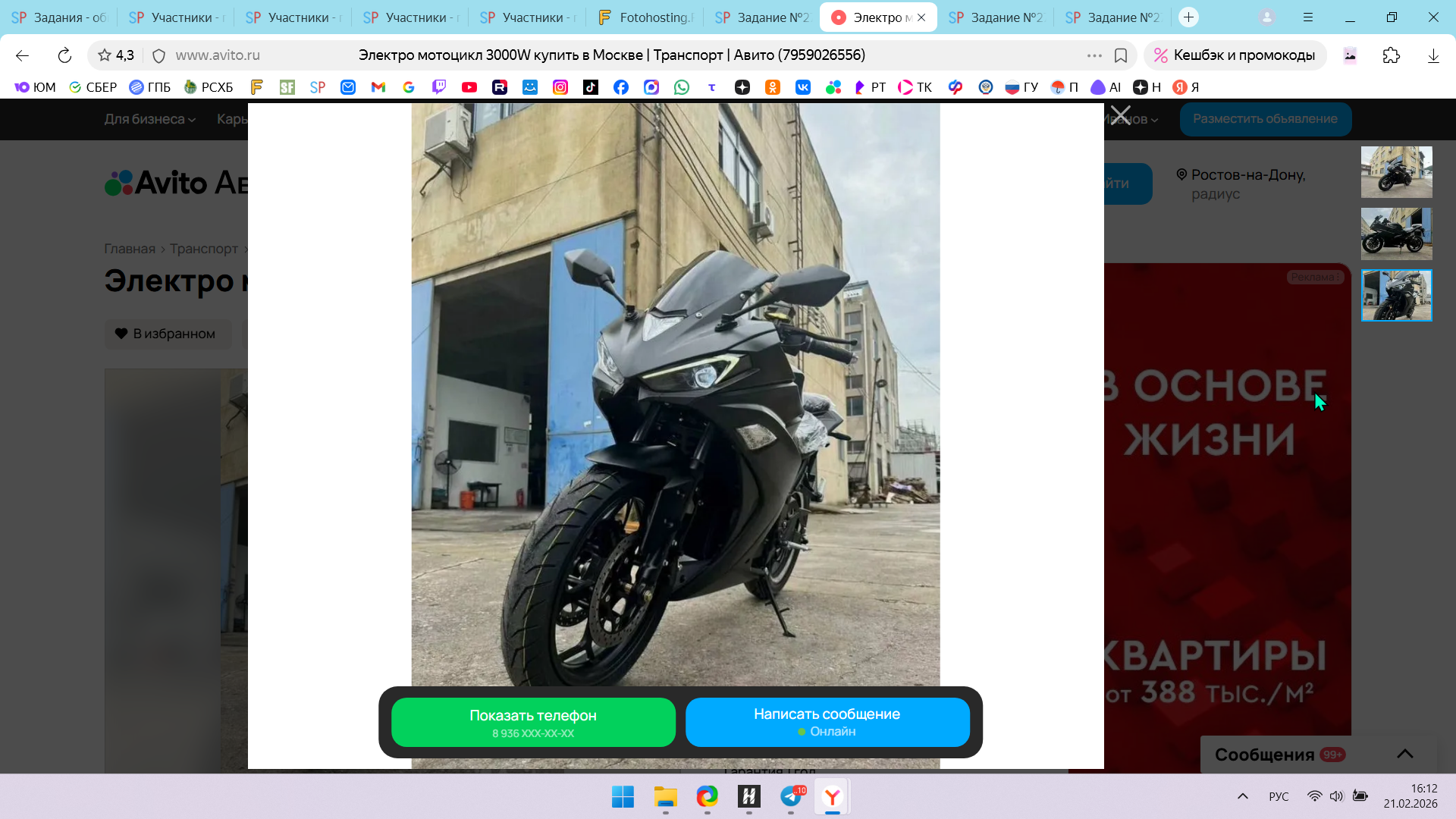1456x819 pixels.
Task: Expand the Сообщения chat panel
Action: point(1404,754)
